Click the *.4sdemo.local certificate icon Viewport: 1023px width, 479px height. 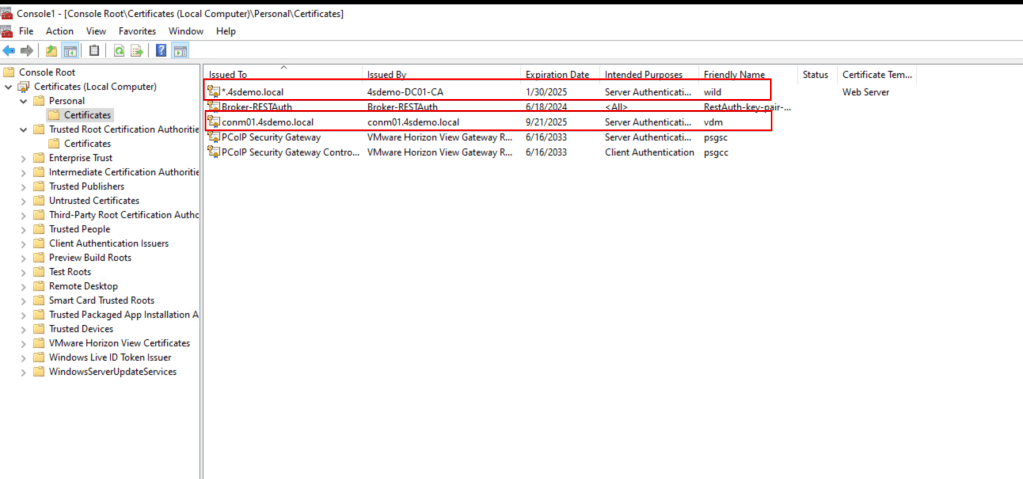coord(213,92)
